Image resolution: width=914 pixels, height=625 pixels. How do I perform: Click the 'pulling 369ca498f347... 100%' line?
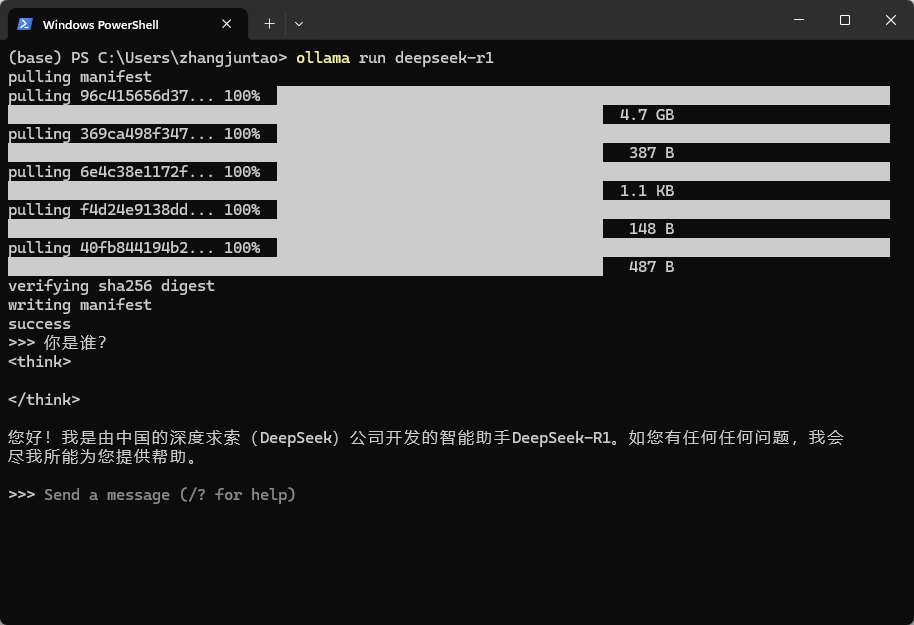(134, 134)
